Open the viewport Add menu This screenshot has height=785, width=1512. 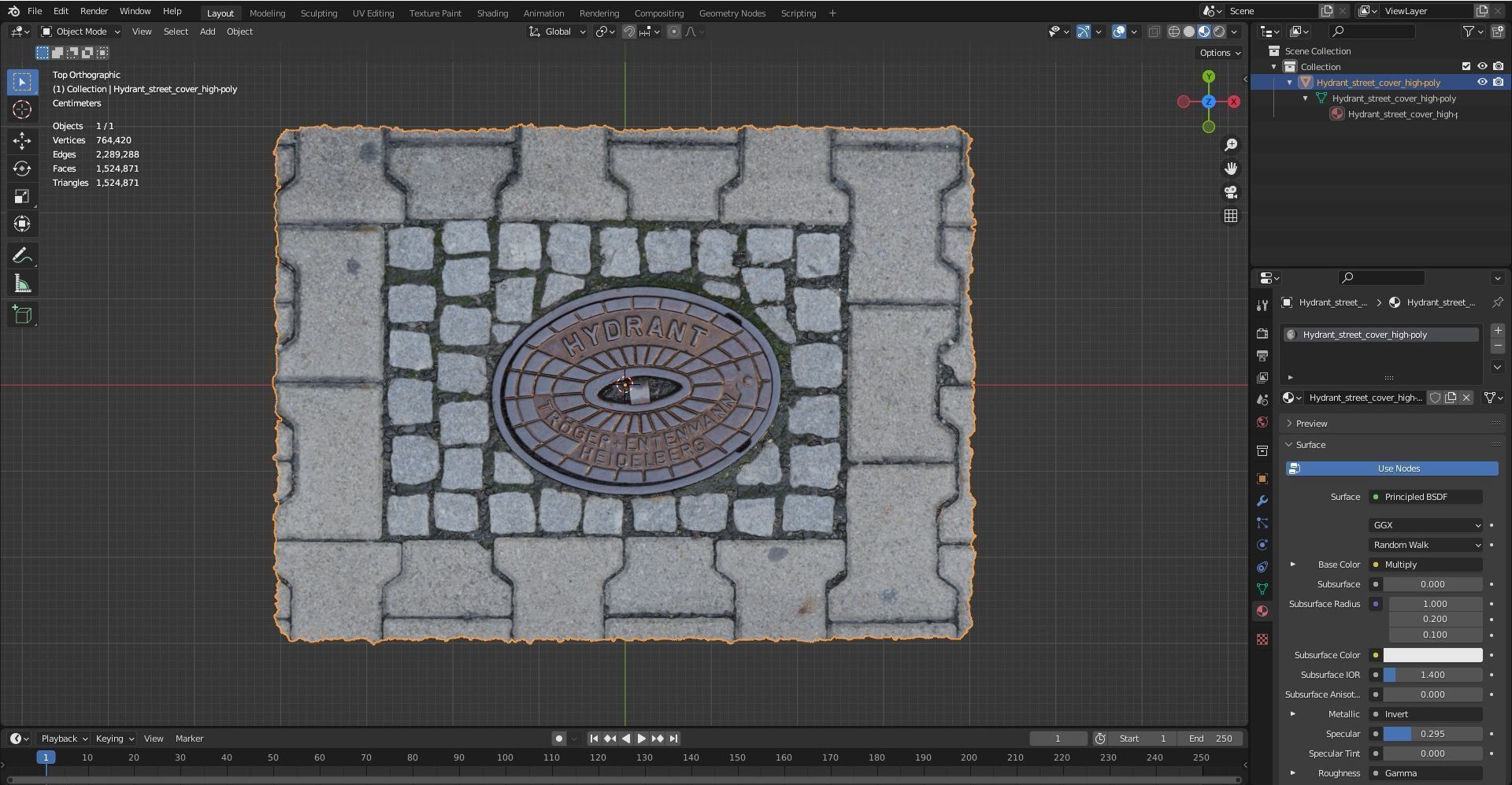tap(207, 31)
